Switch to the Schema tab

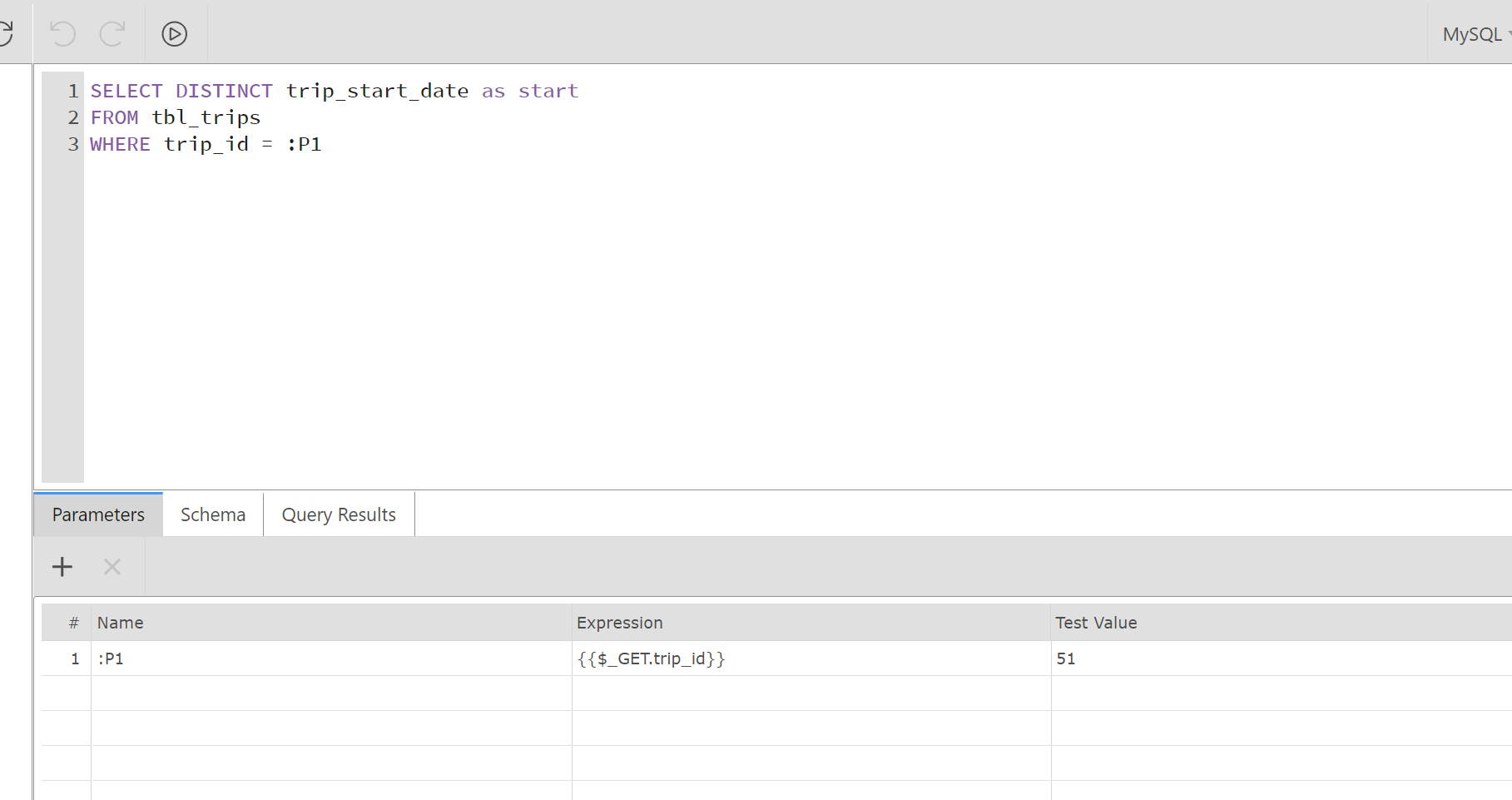pos(212,514)
